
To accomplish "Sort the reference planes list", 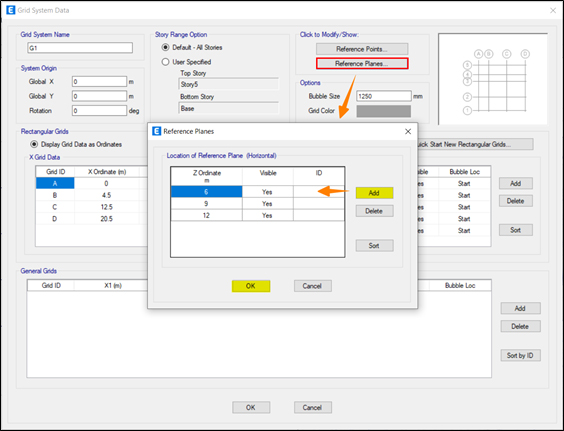I will (x=374, y=245).
